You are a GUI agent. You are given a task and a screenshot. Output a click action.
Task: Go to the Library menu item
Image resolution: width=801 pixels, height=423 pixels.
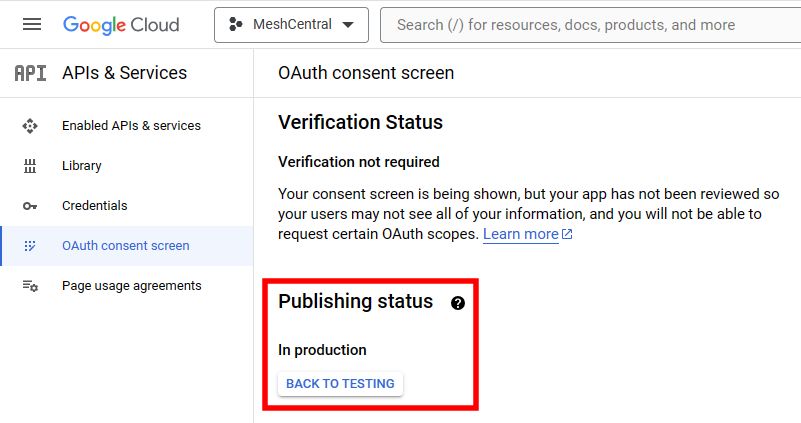pyautogui.click(x=82, y=166)
